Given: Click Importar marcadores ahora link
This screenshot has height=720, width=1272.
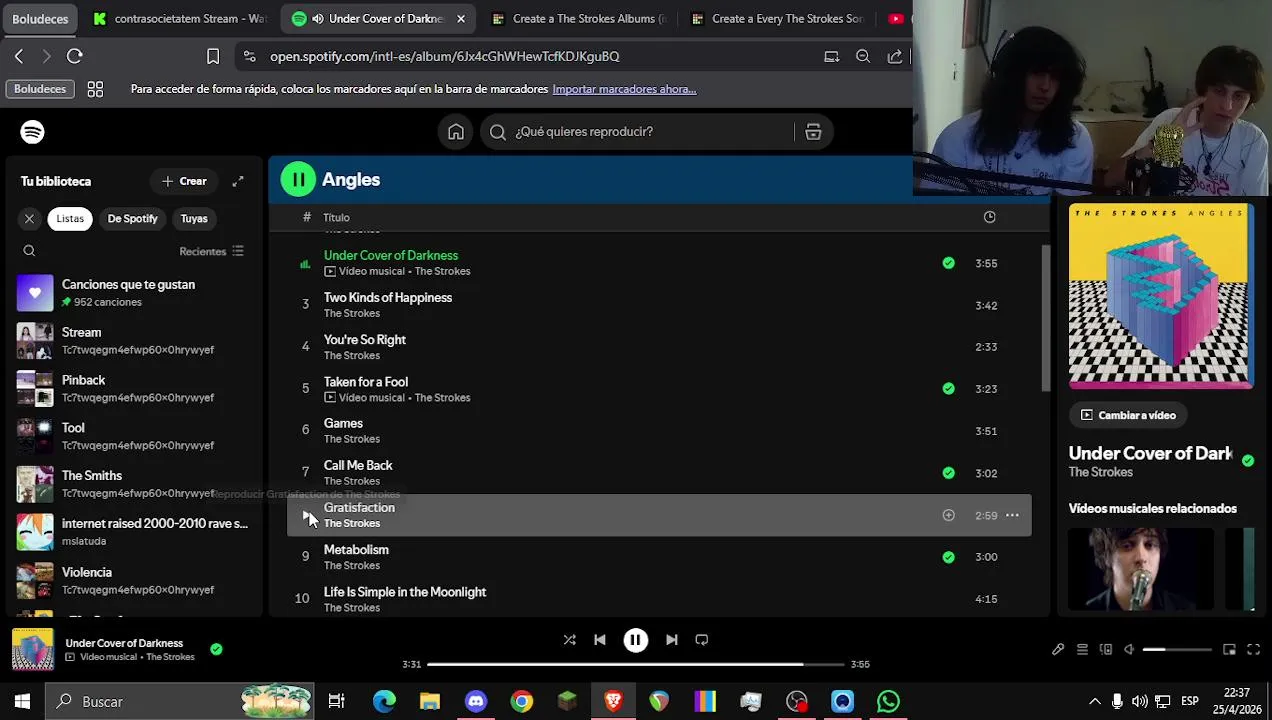Looking at the screenshot, I should coord(624,89).
